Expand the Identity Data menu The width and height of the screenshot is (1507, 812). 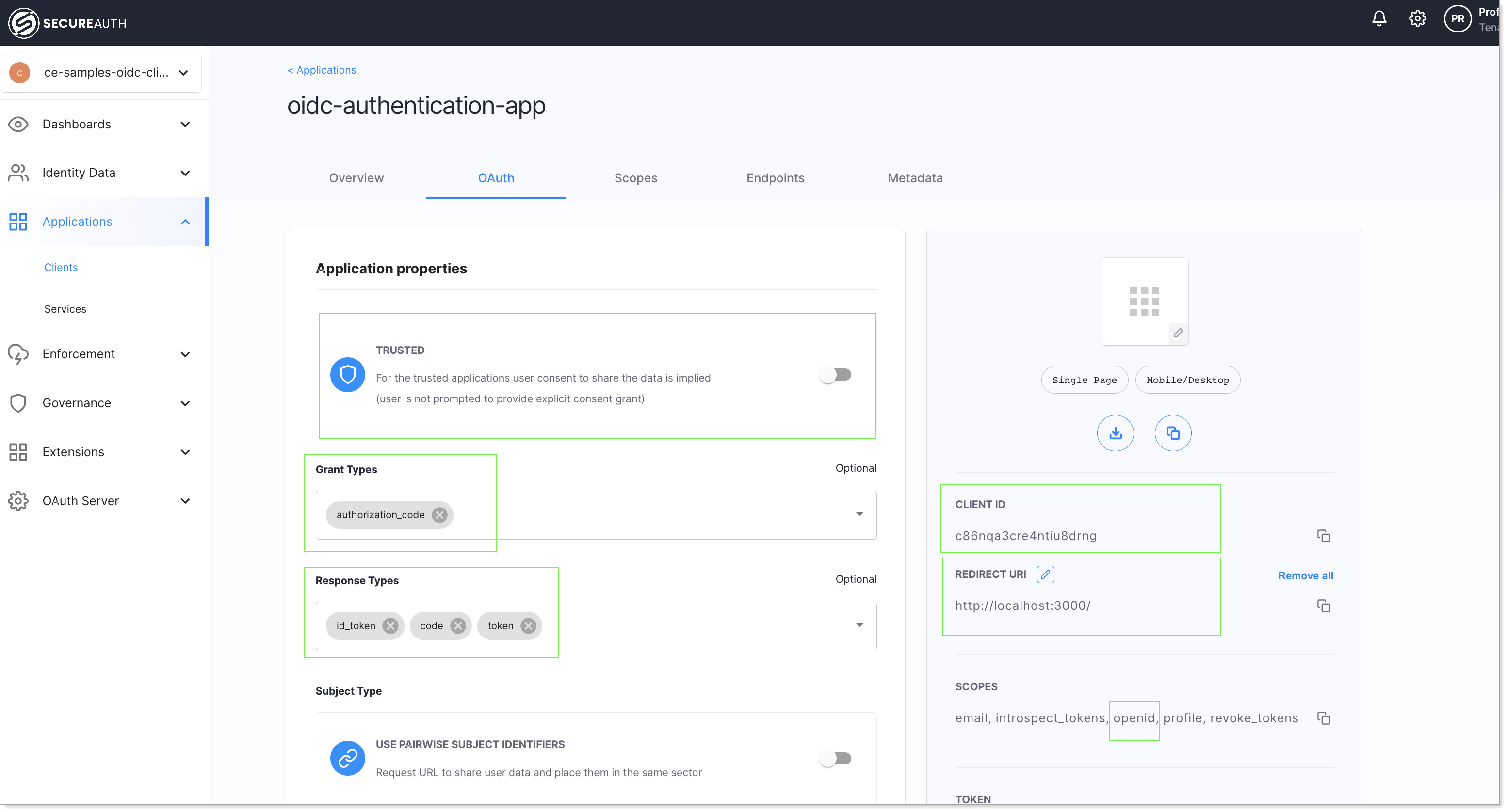[x=185, y=173]
